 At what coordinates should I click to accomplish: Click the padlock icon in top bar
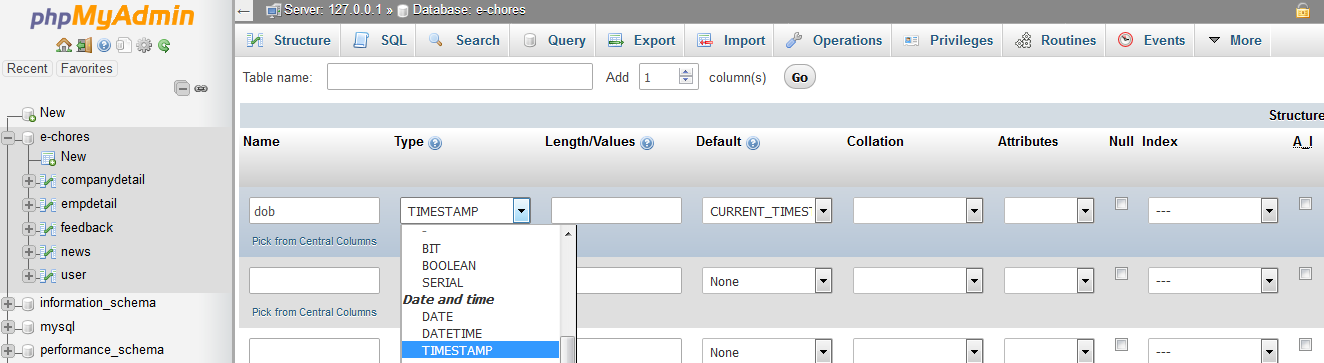(x=1302, y=10)
